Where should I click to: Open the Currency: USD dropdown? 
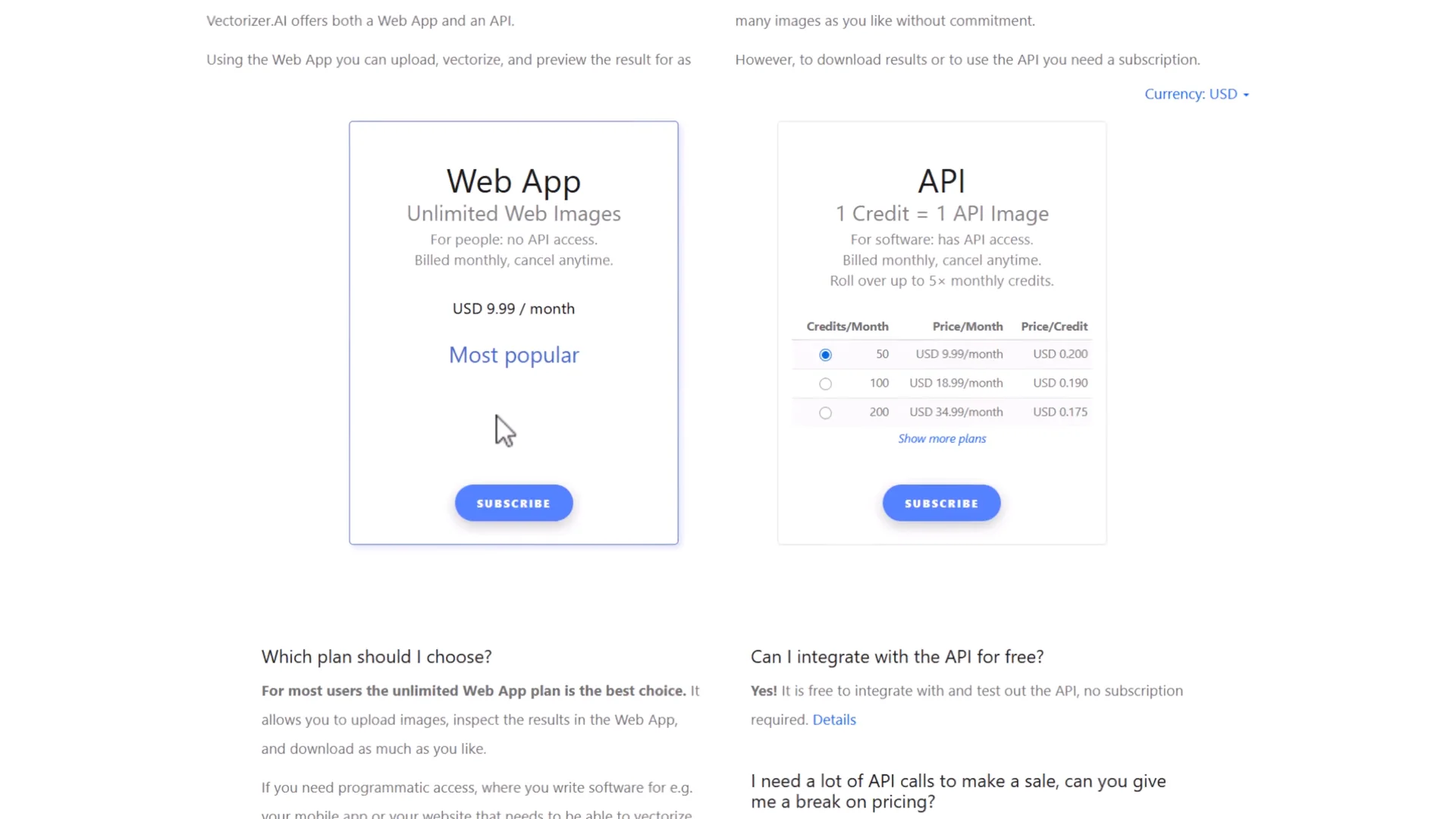1196,94
